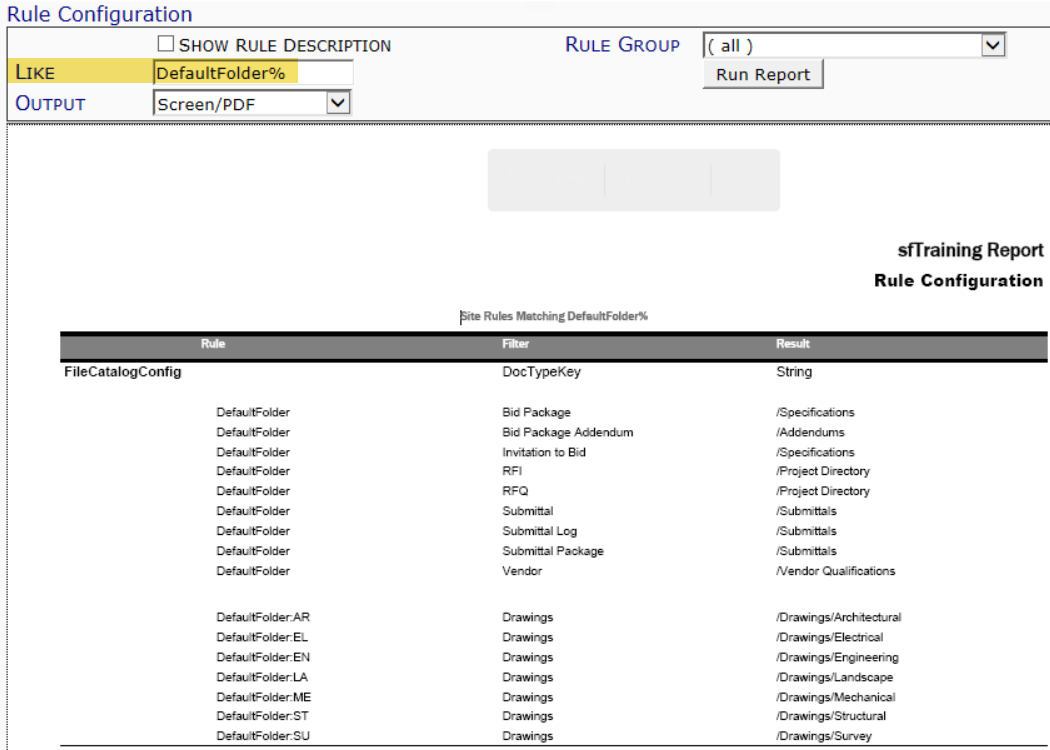Click the DefaultFolder:SU rule cell
1050x750 pixels.
(x=263, y=737)
